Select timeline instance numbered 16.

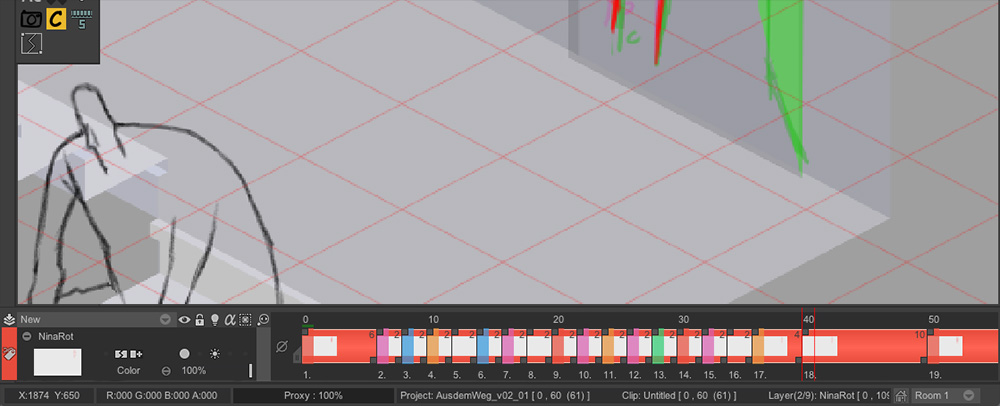(740, 346)
